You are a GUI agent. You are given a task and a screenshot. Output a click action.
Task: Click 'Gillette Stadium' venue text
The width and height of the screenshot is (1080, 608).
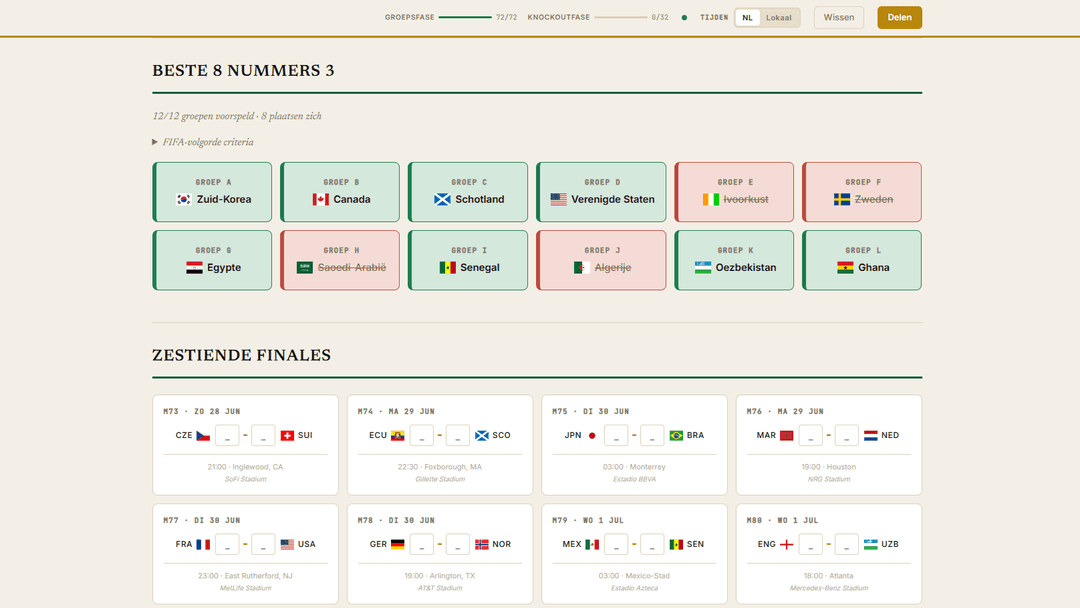point(440,479)
